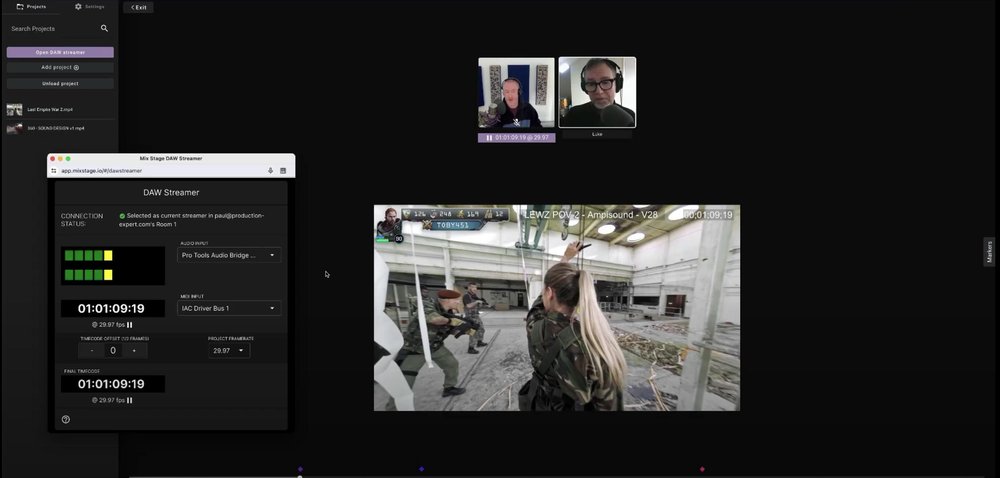Click the audio level meter display
The width and height of the screenshot is (1000, 478).
coord(113,265)
